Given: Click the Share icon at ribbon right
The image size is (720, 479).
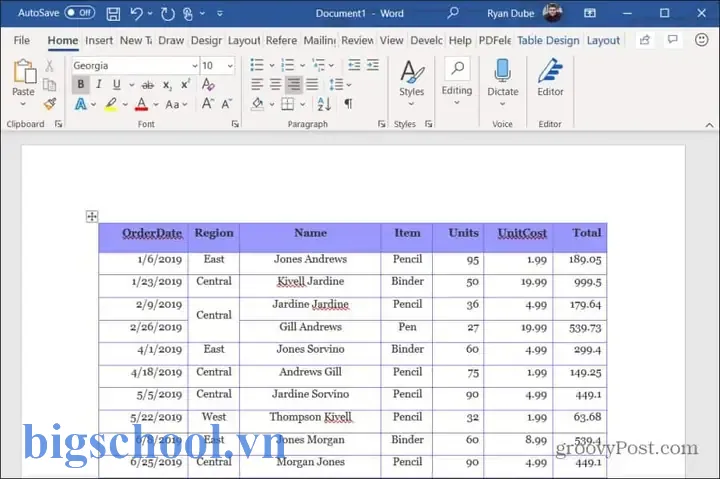Looking at the screenshot, I should tap(645, 40).
